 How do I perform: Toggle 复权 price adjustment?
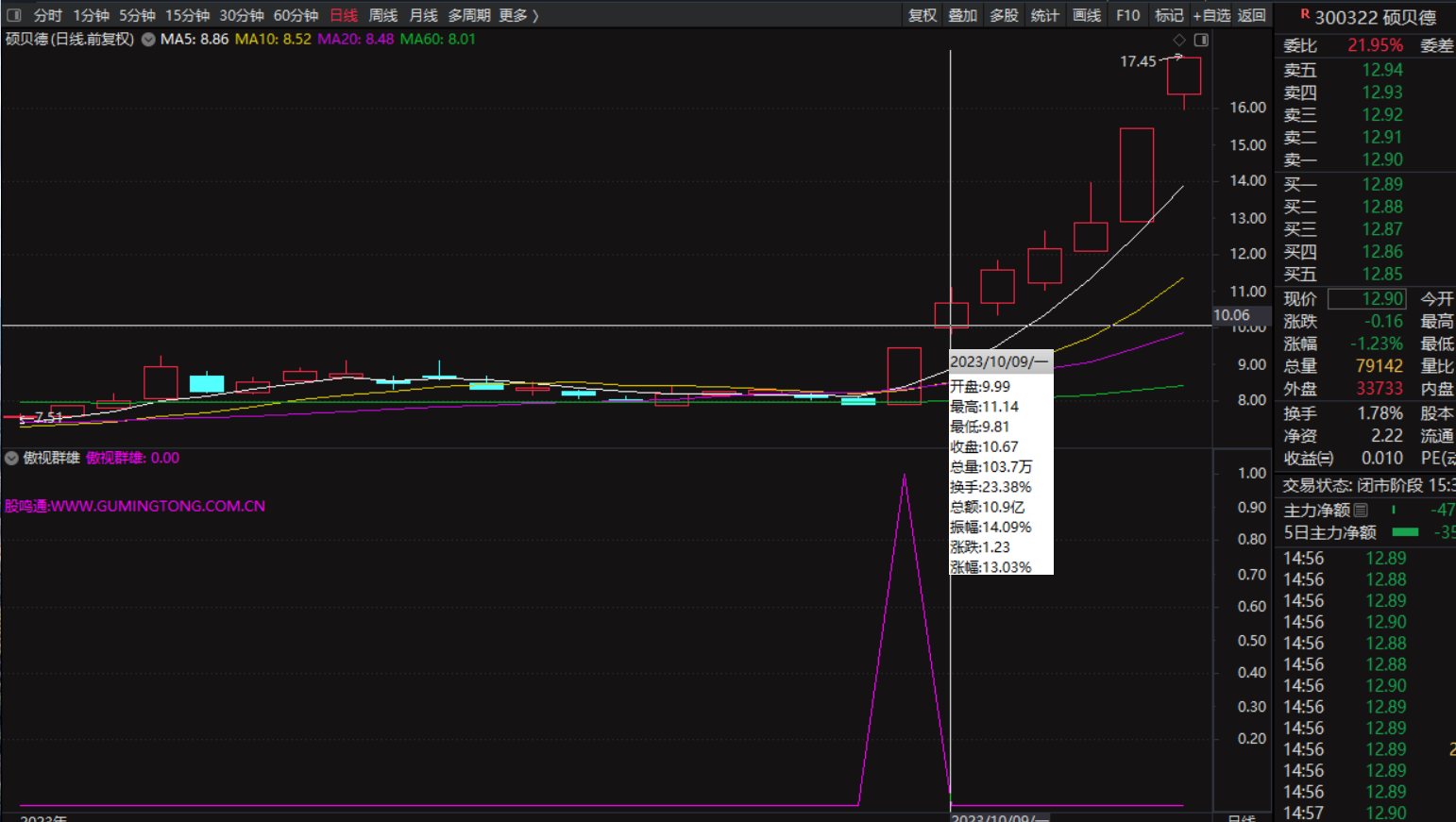[x=922, y=15]
